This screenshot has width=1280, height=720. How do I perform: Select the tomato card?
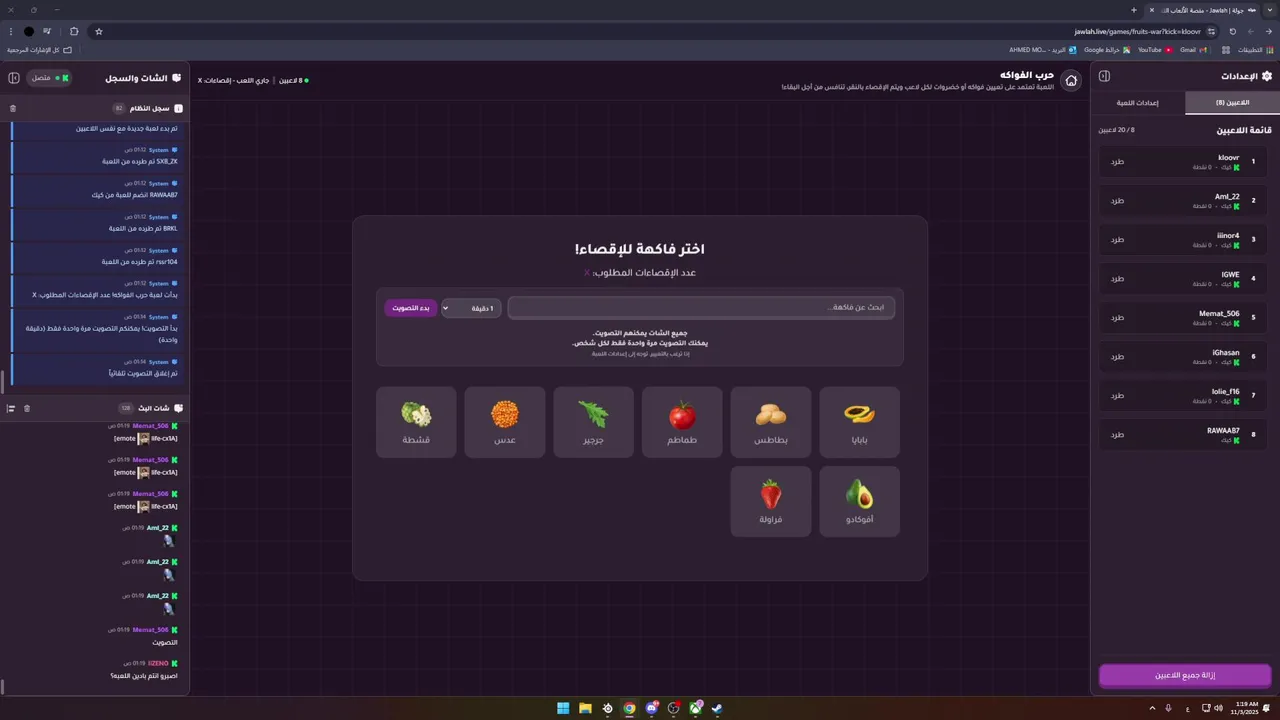tap(682, 422)
